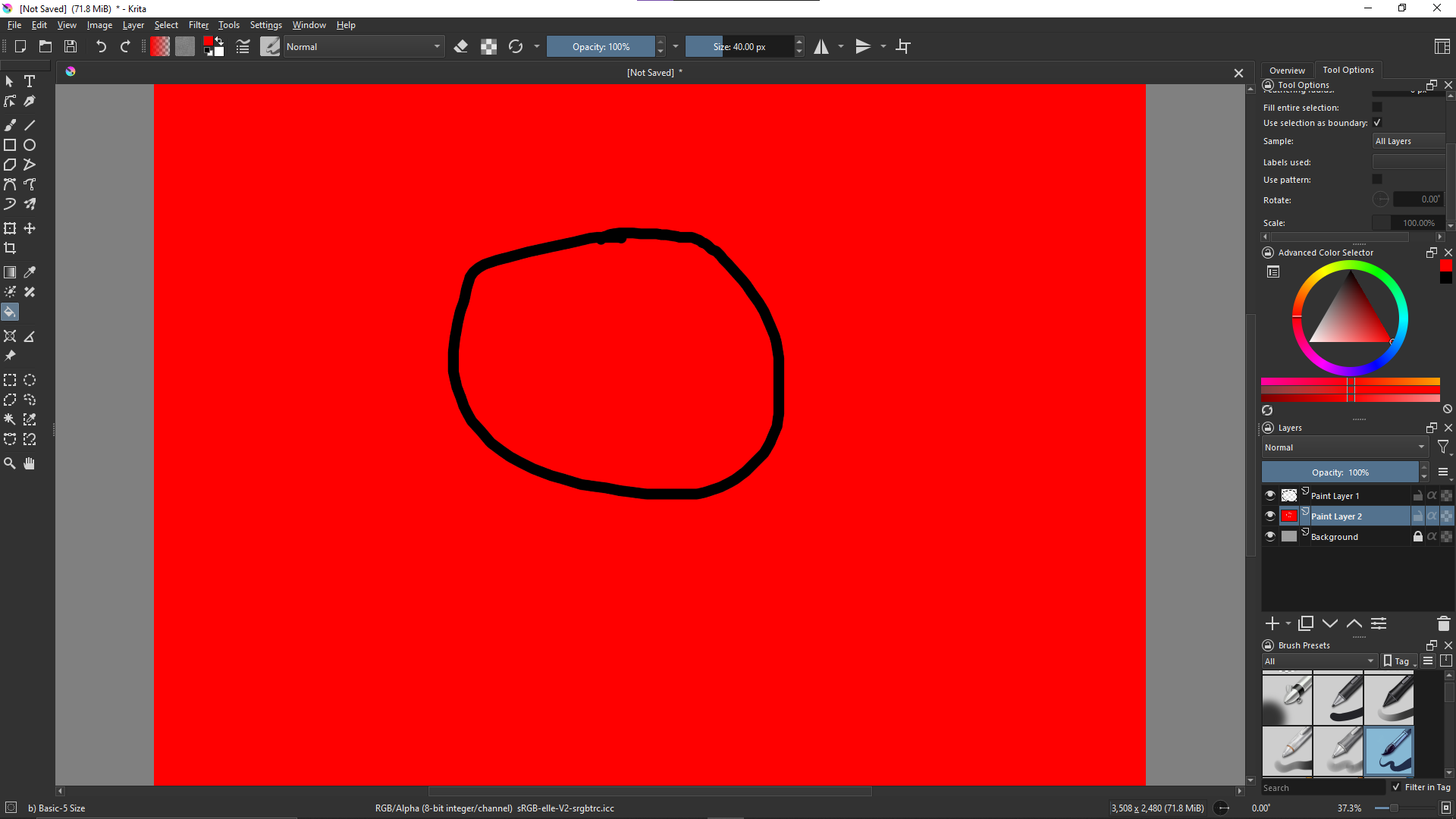Select the Text tool

(30, 81)
